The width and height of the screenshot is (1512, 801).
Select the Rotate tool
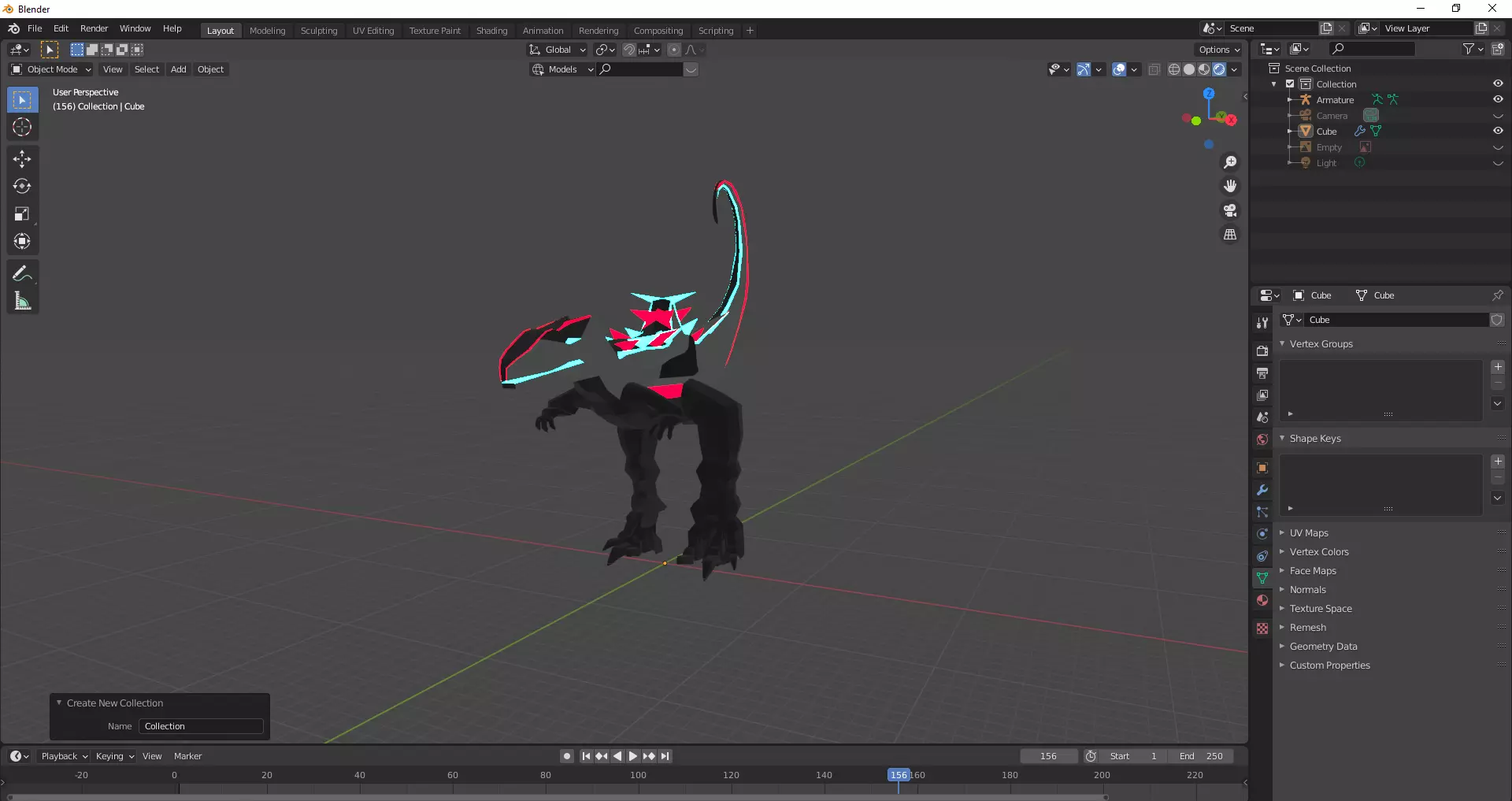22,186
